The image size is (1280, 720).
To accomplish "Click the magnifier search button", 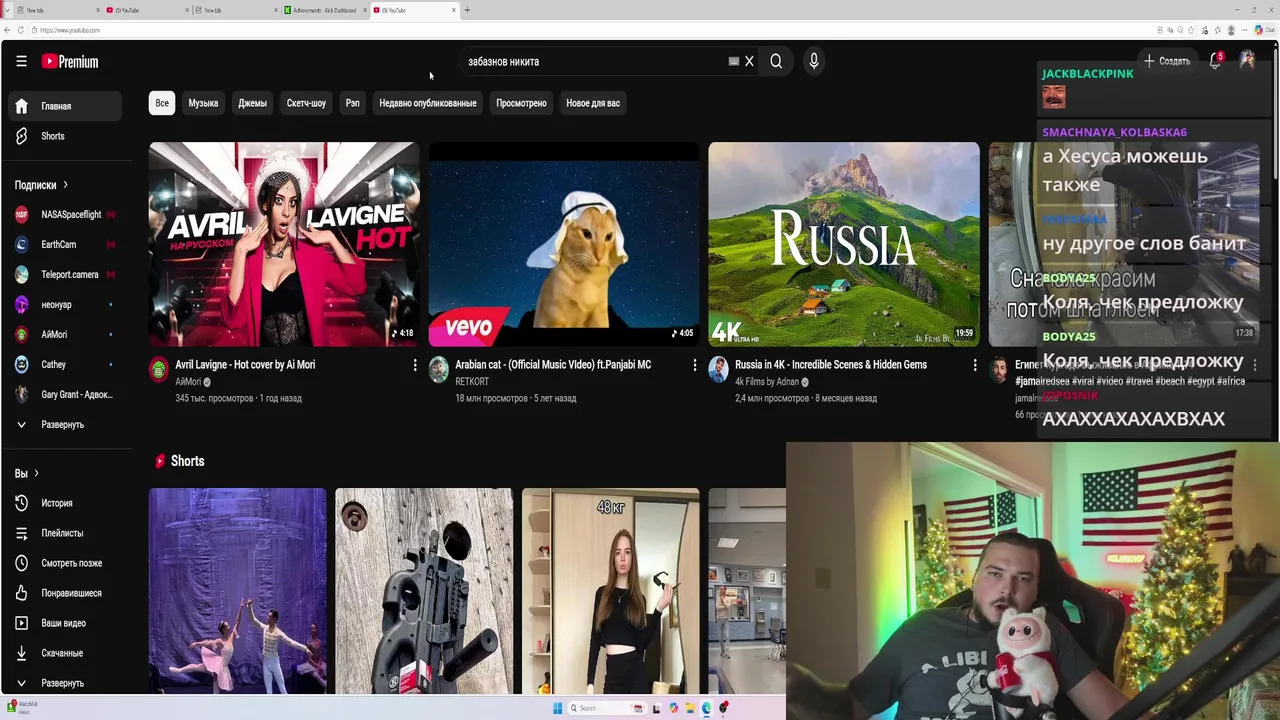I will 776,61.
